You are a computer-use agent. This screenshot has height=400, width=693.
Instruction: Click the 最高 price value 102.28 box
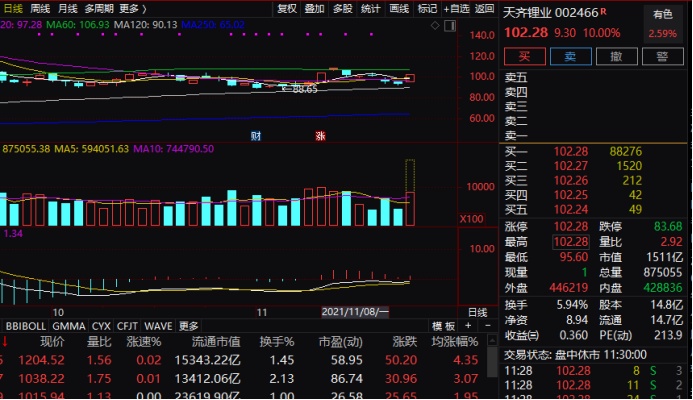pyautogui.click(x=571, y=242)
